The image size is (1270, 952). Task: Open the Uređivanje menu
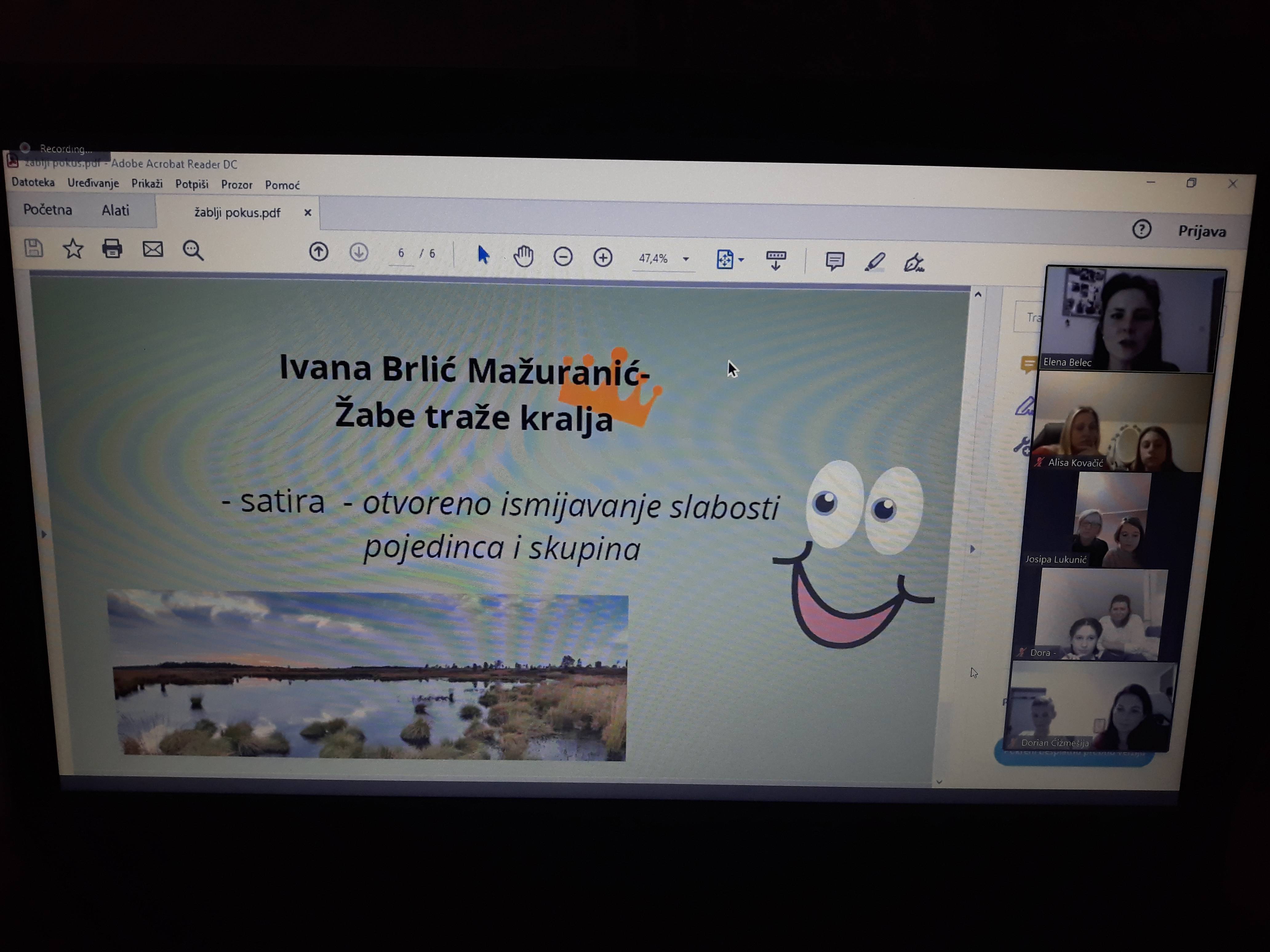click(93, 183)
